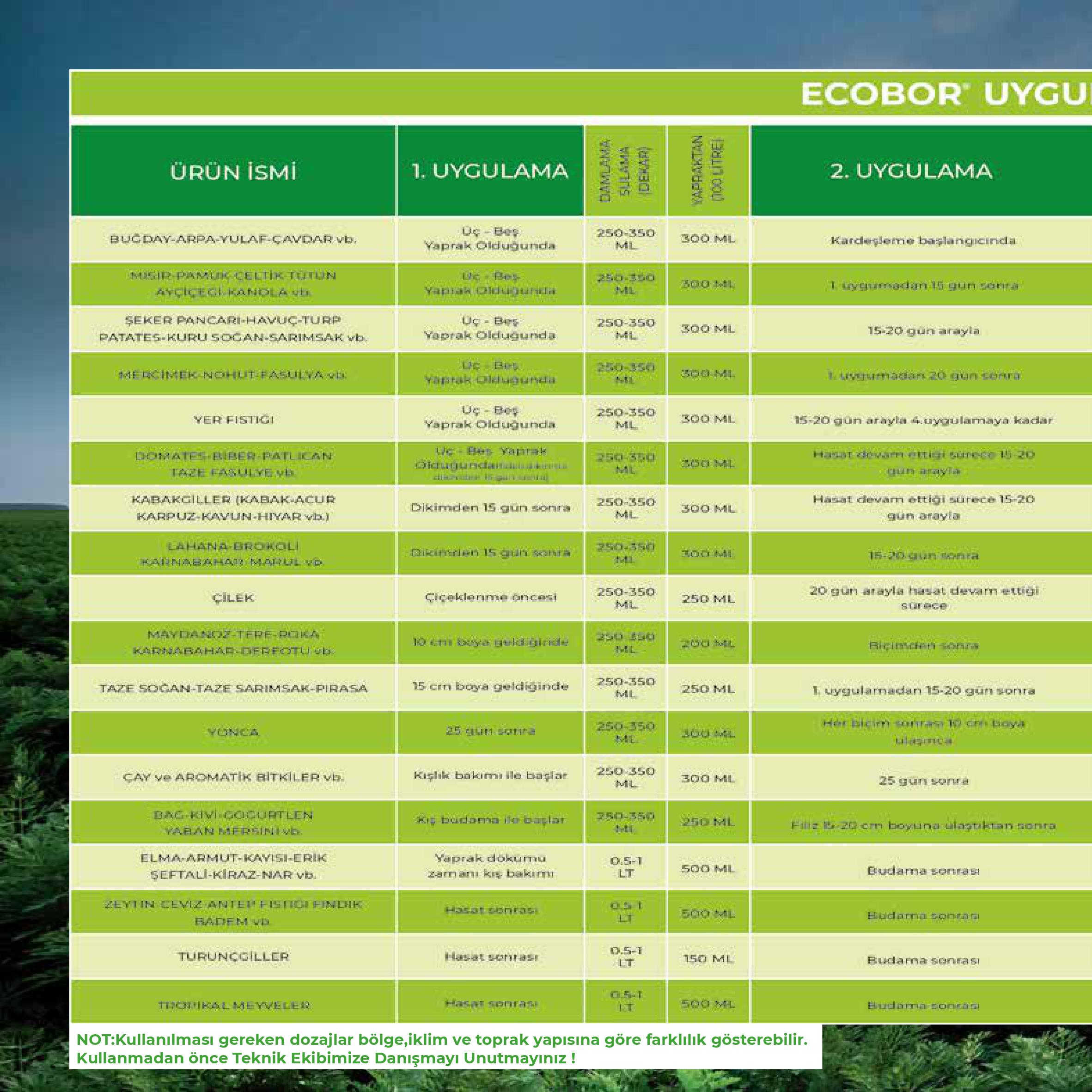1092x1092 pixels.
Task: Select 'Kışlık bakımı ile başlar' cell
Action: point(490,775)
